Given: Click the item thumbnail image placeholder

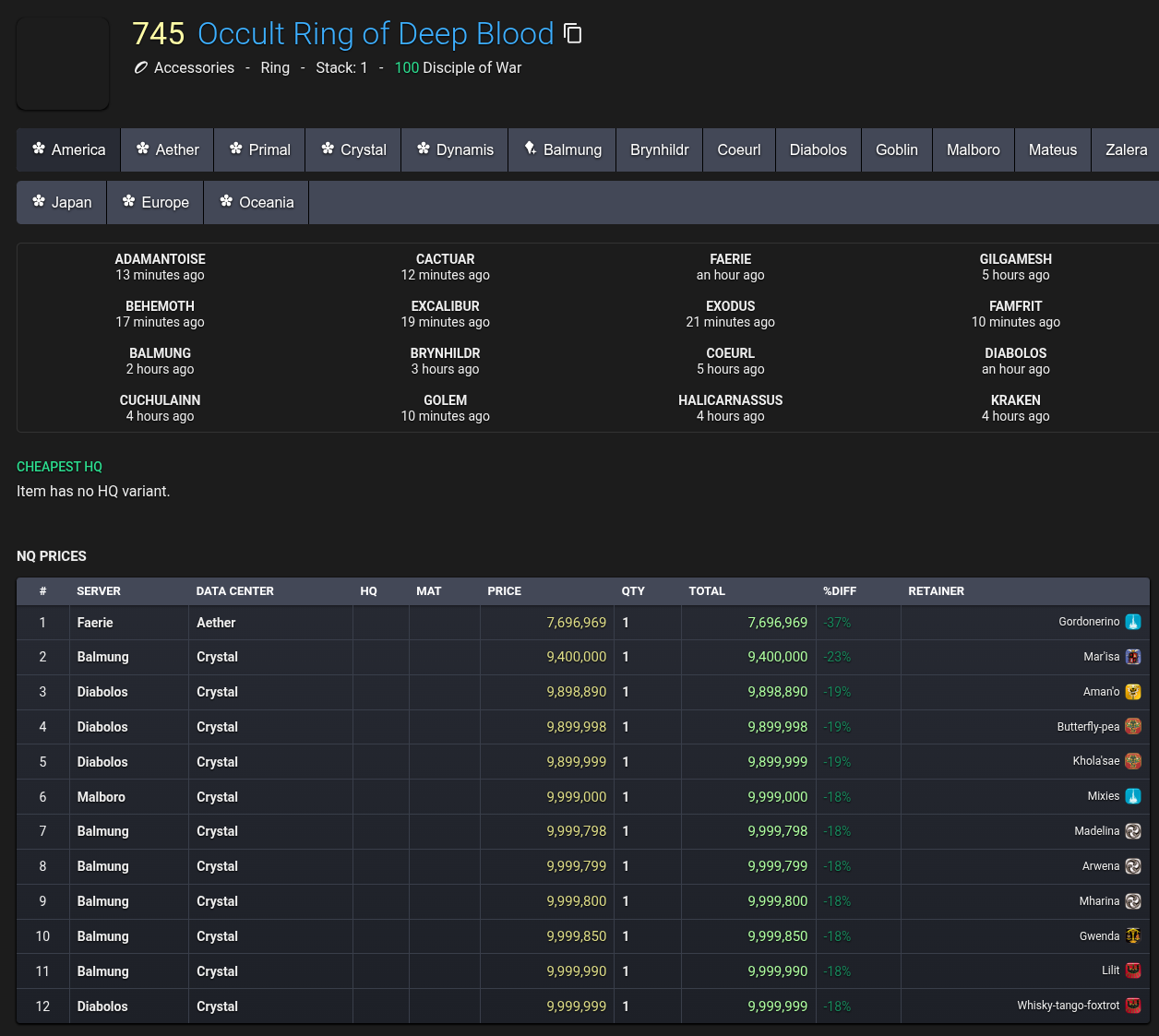Looking at the screenshot, I should pos(63,64).
